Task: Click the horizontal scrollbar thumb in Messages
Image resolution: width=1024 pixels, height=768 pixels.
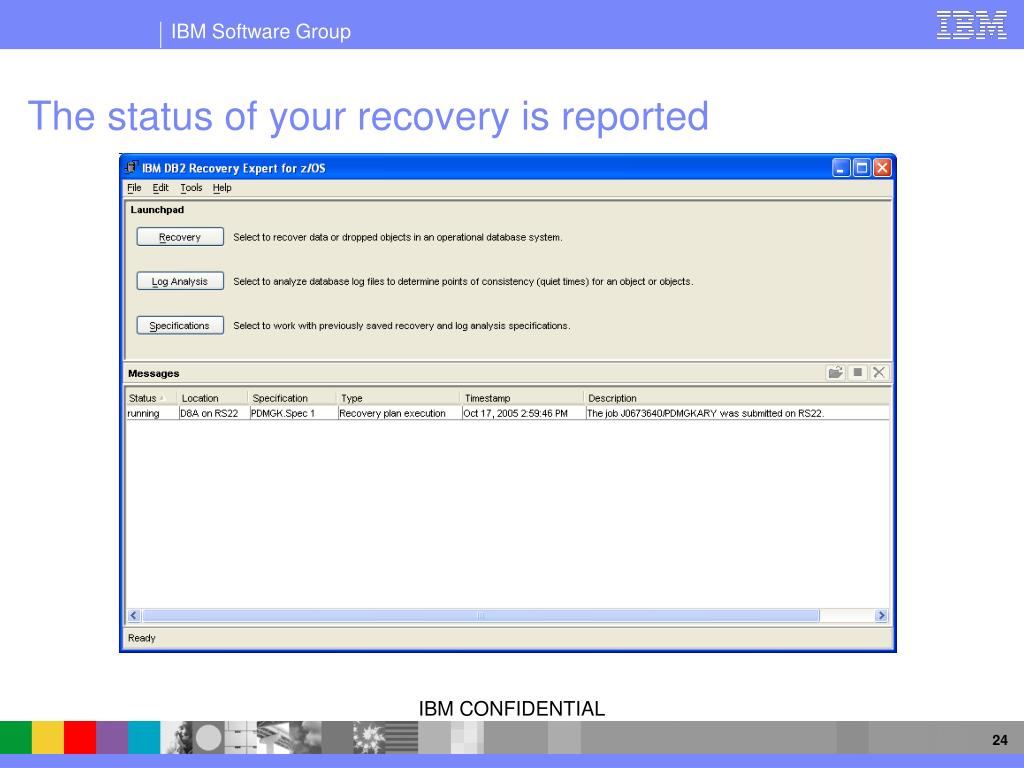Action: pyautogui.click(x=481, y=615)
